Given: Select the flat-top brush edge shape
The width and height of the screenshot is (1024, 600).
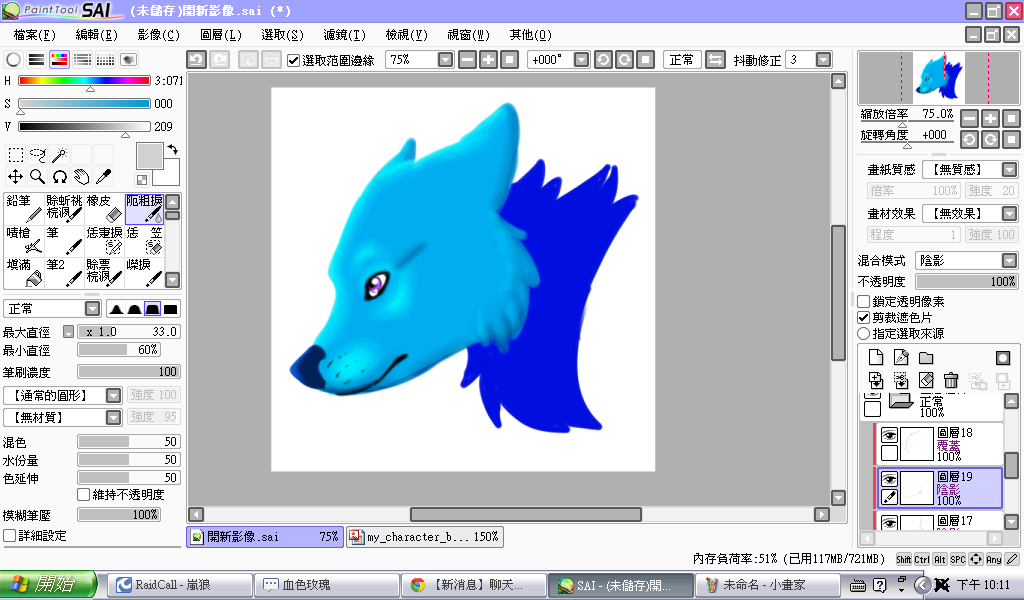Looking at the screenshot, I should coord(152,309).
